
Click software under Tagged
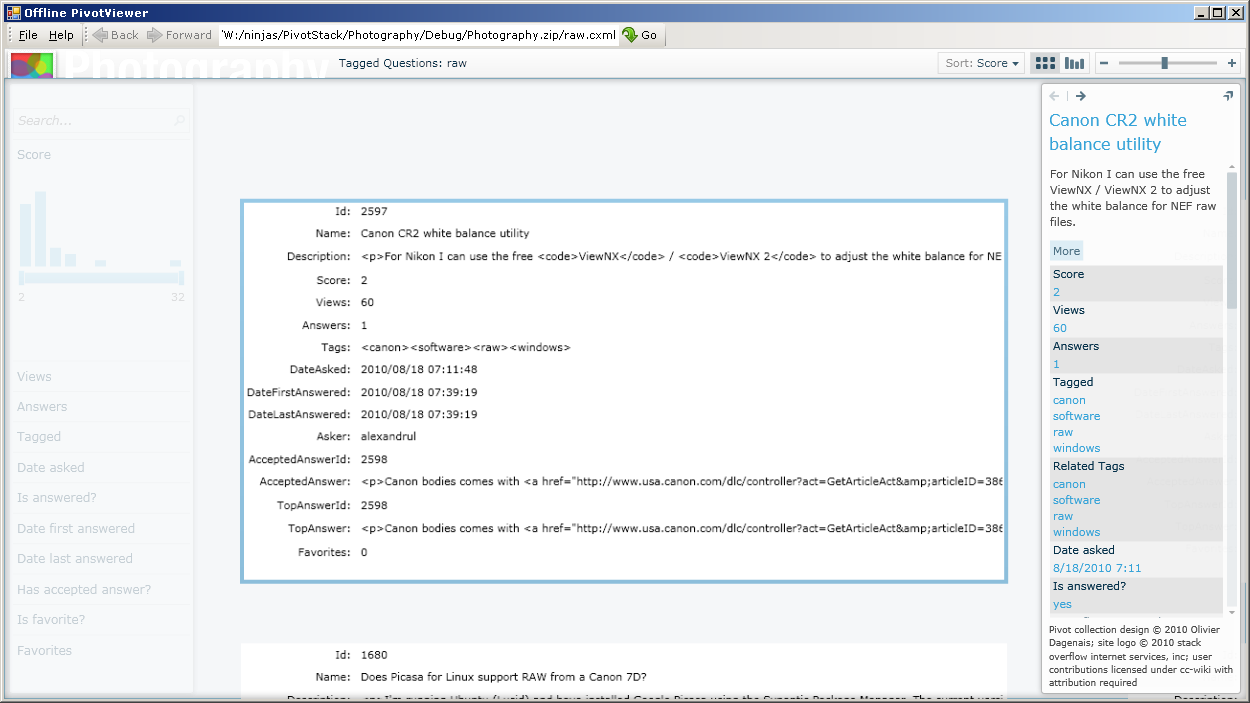[x=1076, y=416]
